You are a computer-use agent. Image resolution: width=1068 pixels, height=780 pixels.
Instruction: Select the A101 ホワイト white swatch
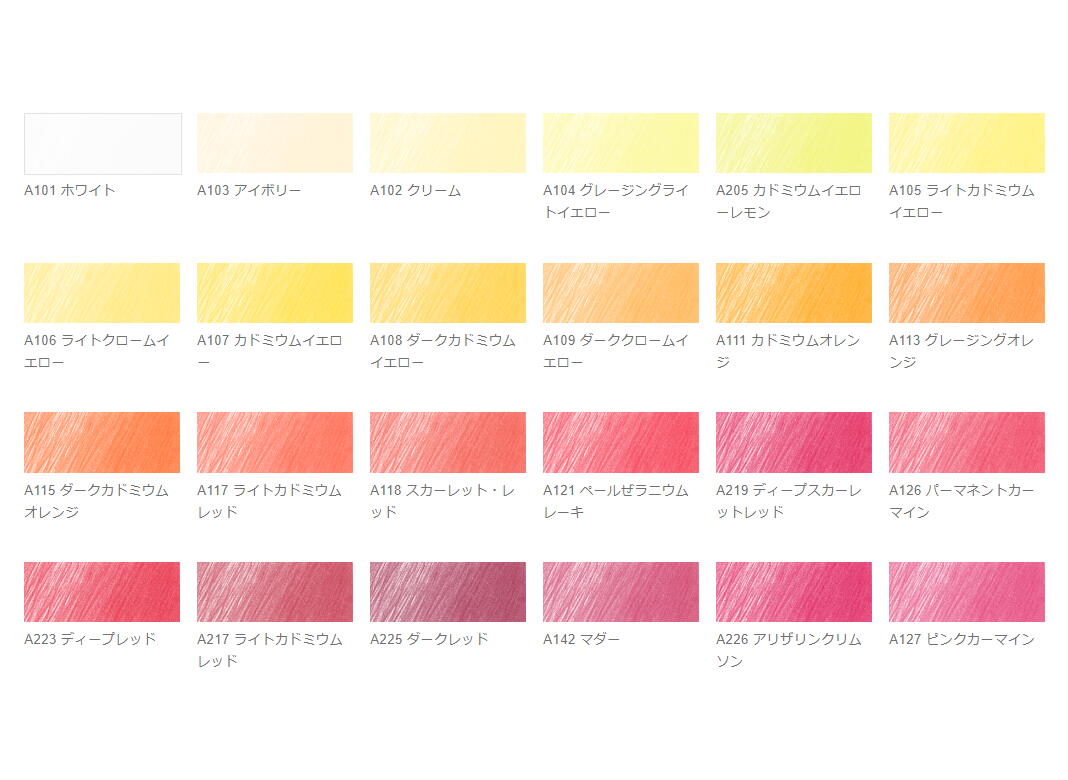click(103, 144)
